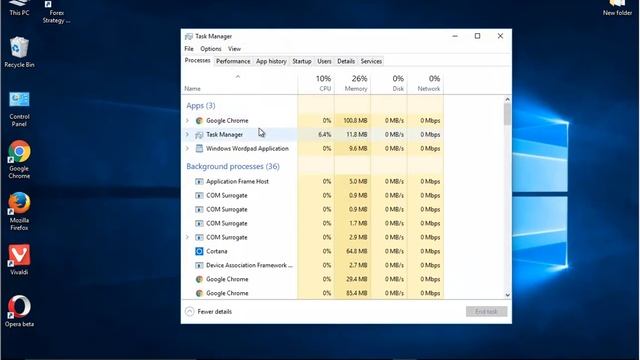
Task: Click the Task Manager process row icon
Action: 199,135
